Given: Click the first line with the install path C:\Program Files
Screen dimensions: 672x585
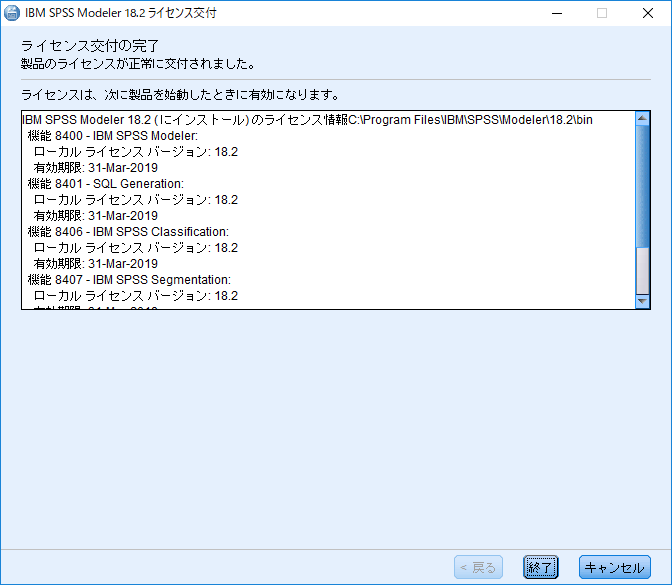Looking at the screenshot, I should 307,120.
